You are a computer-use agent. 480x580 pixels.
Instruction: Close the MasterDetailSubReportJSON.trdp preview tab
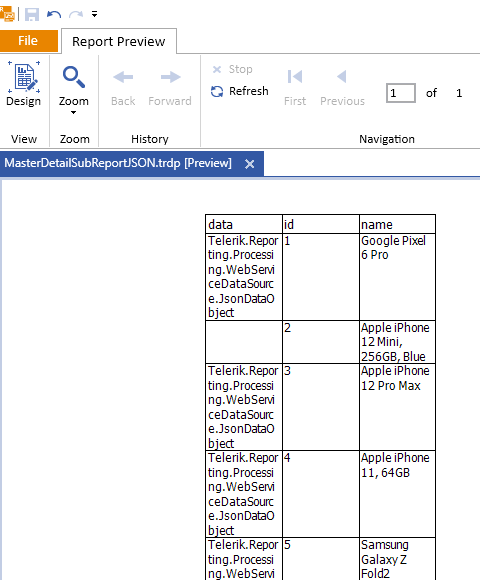click(250, 164)
